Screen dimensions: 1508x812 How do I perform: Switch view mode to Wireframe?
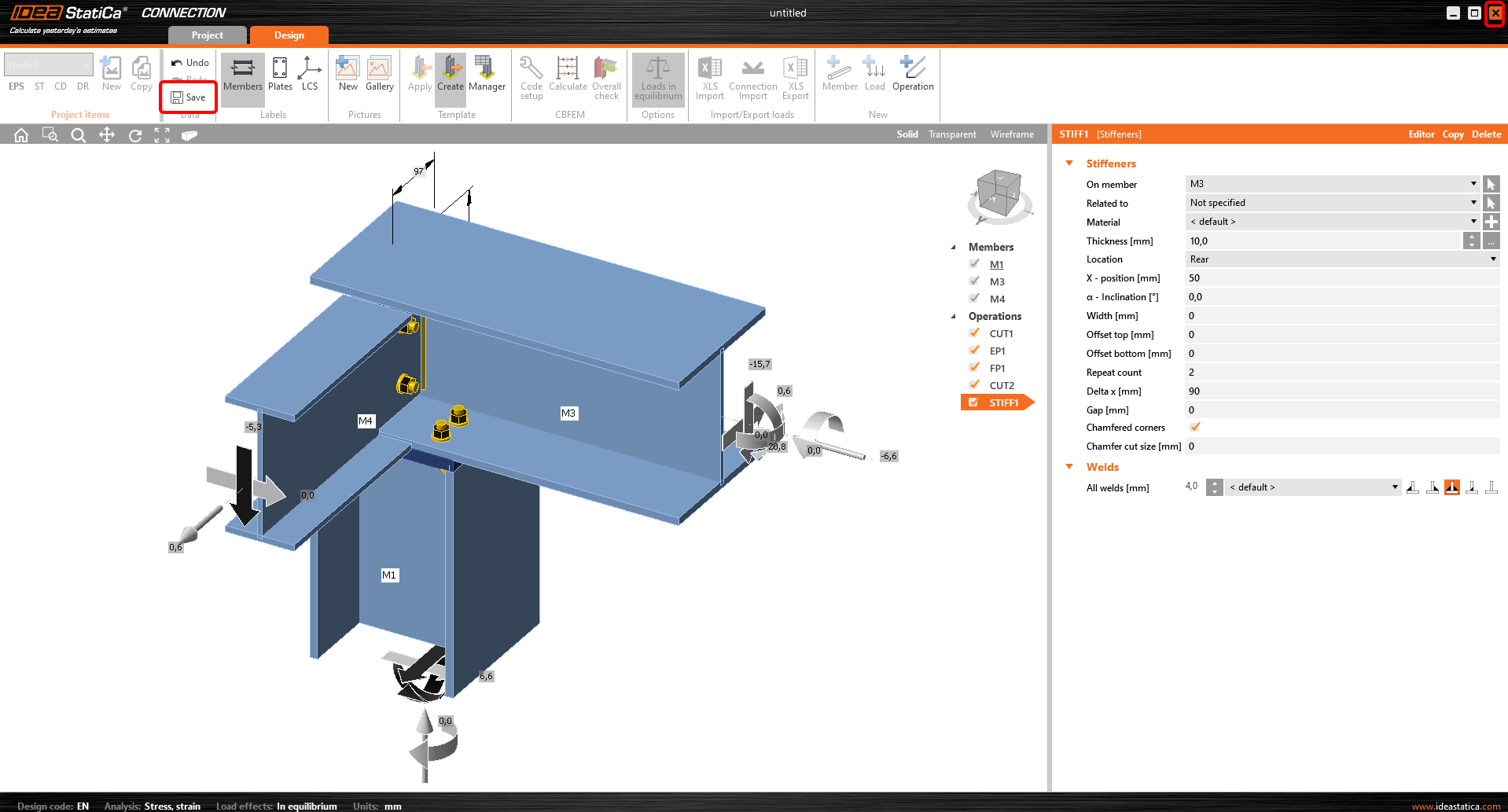coord(1012,134)
